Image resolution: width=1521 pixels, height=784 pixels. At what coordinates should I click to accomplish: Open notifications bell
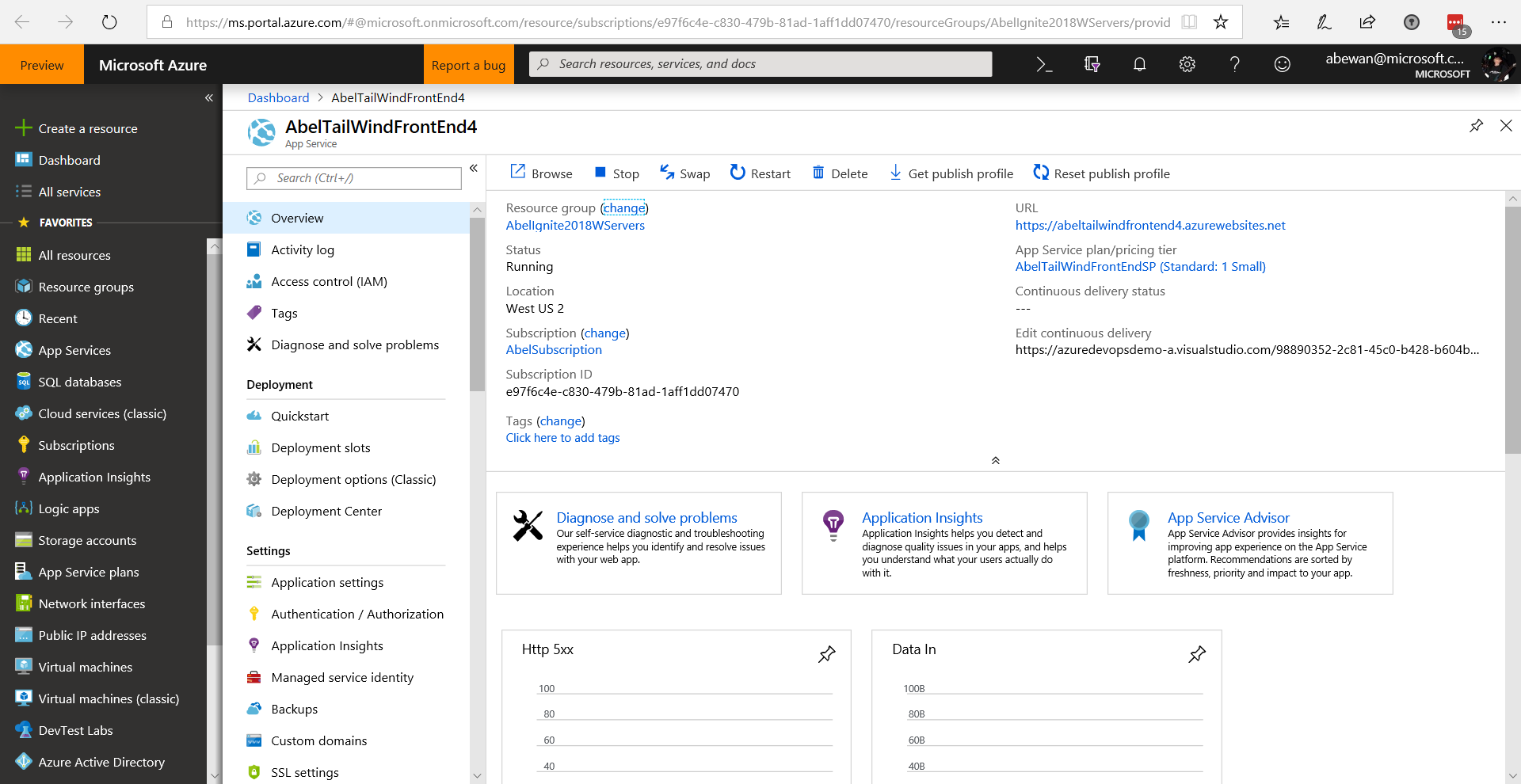pos(1139,65)
